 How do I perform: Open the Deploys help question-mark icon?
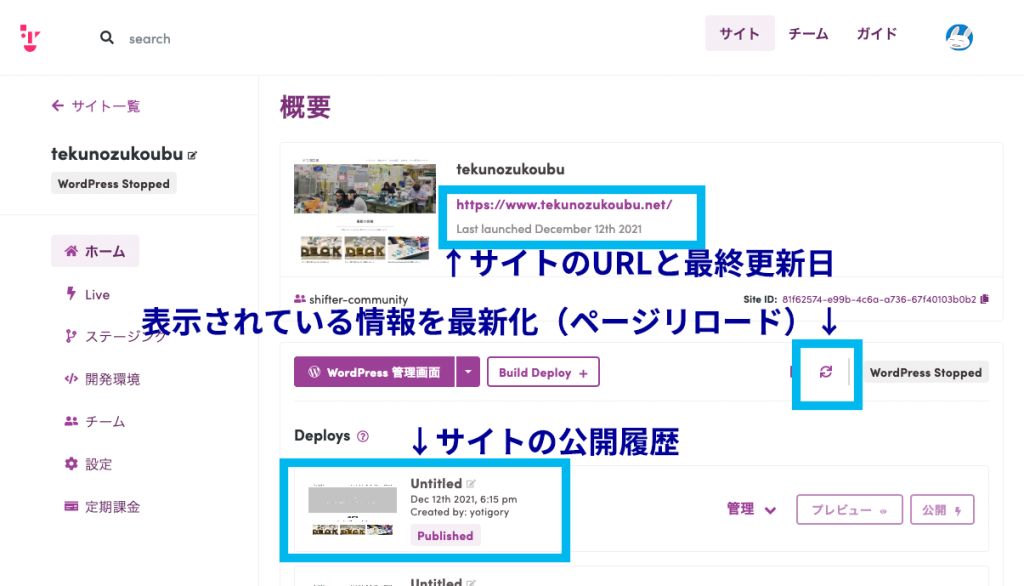362,436
